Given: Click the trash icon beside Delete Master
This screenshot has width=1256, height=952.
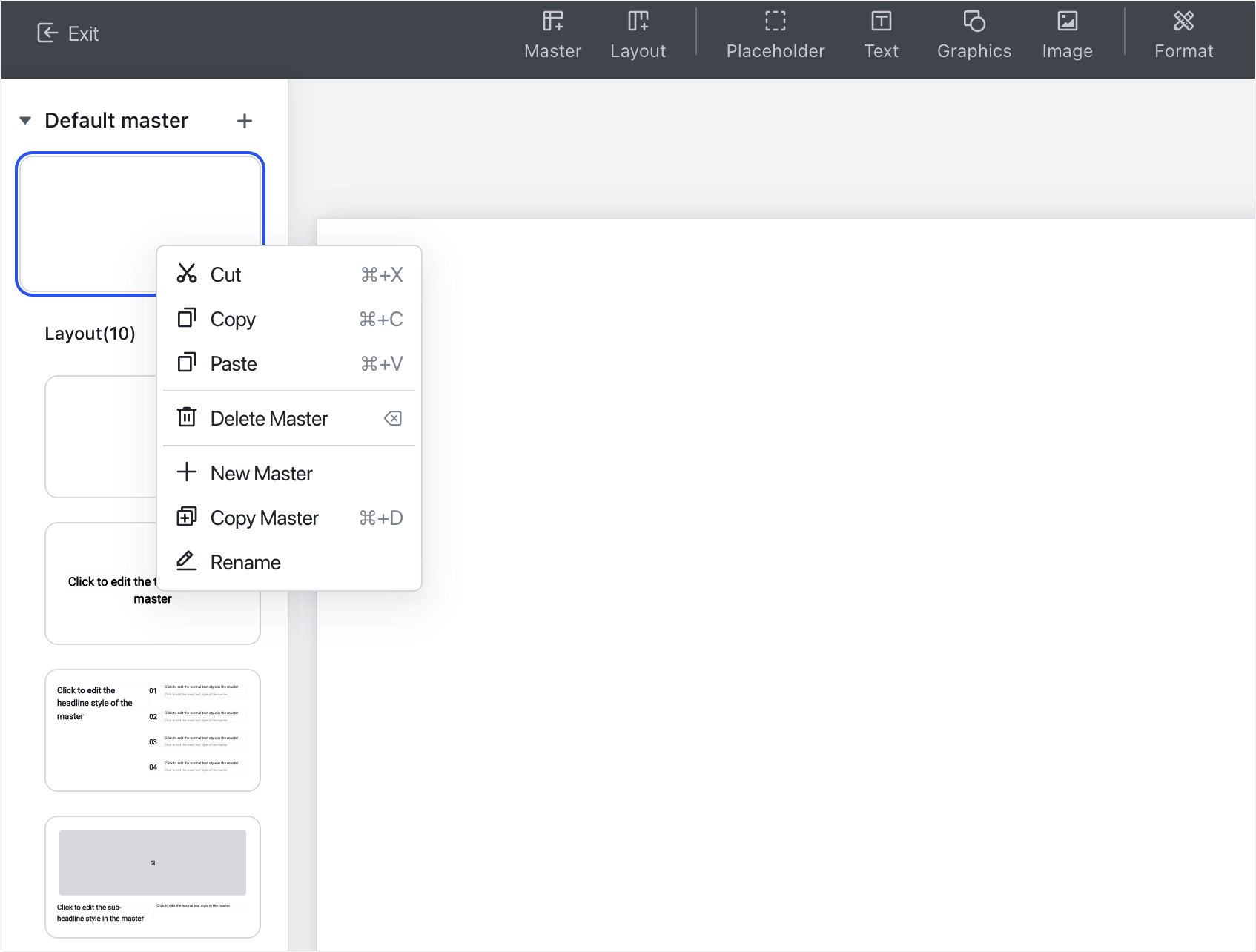Looking at the screenshot, I should [x=188, y=418].
